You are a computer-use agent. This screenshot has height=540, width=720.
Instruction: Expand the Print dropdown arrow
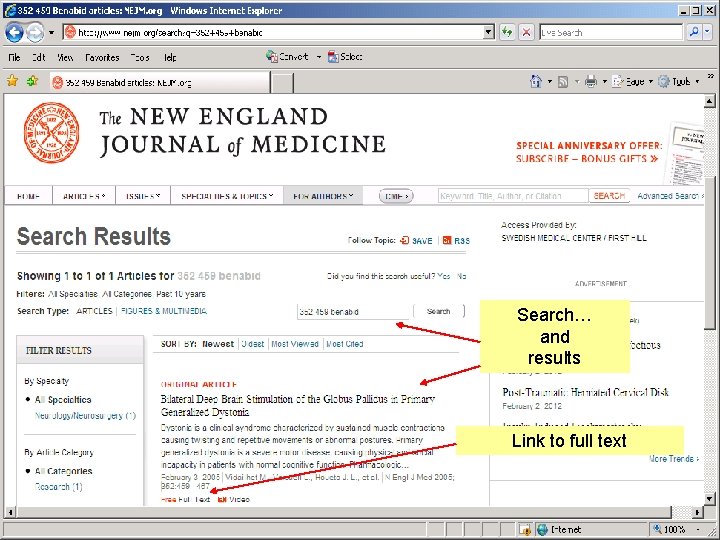(x=604, y=82)
